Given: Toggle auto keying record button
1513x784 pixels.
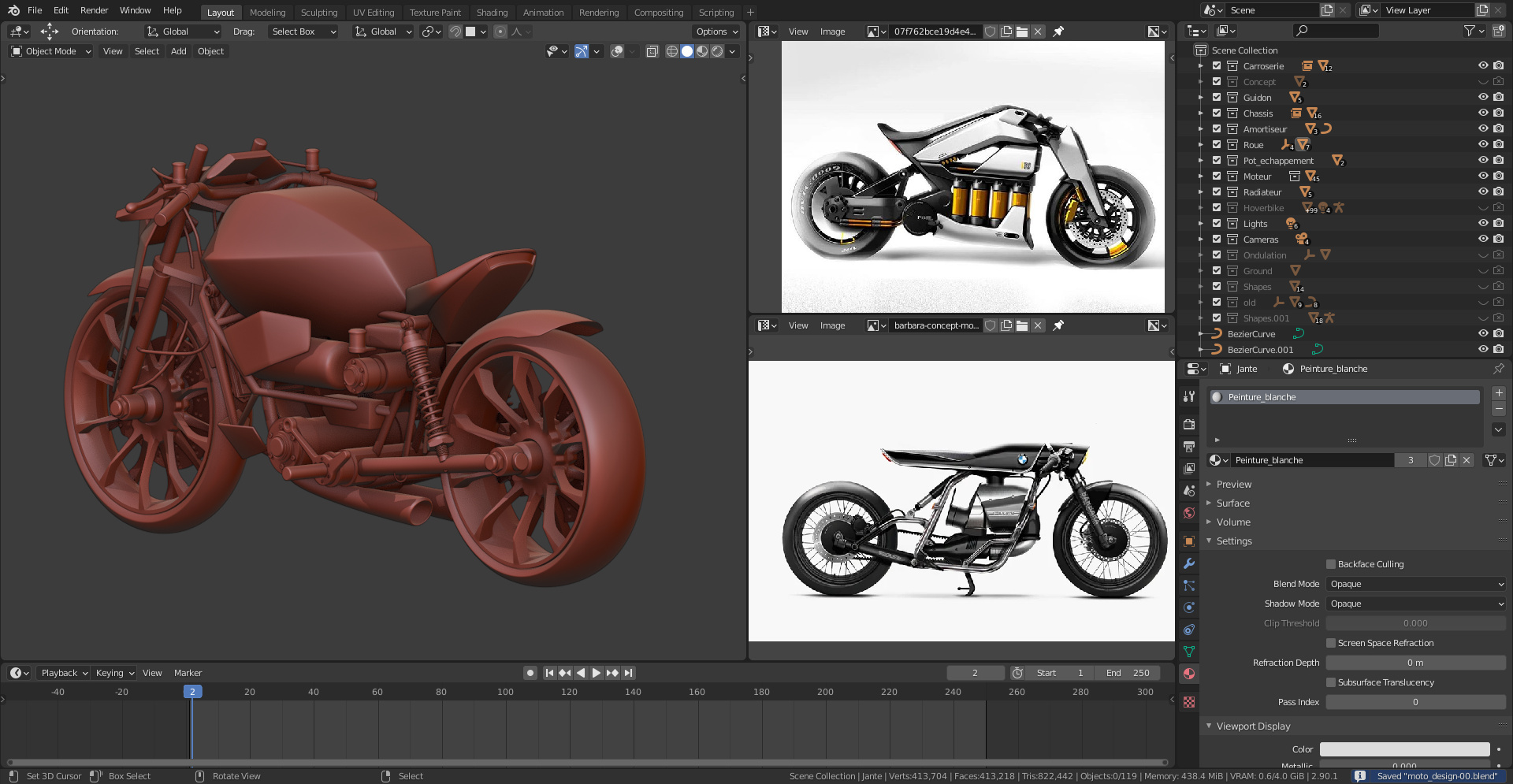Looking at the screenshot, I should coord(530,673).
